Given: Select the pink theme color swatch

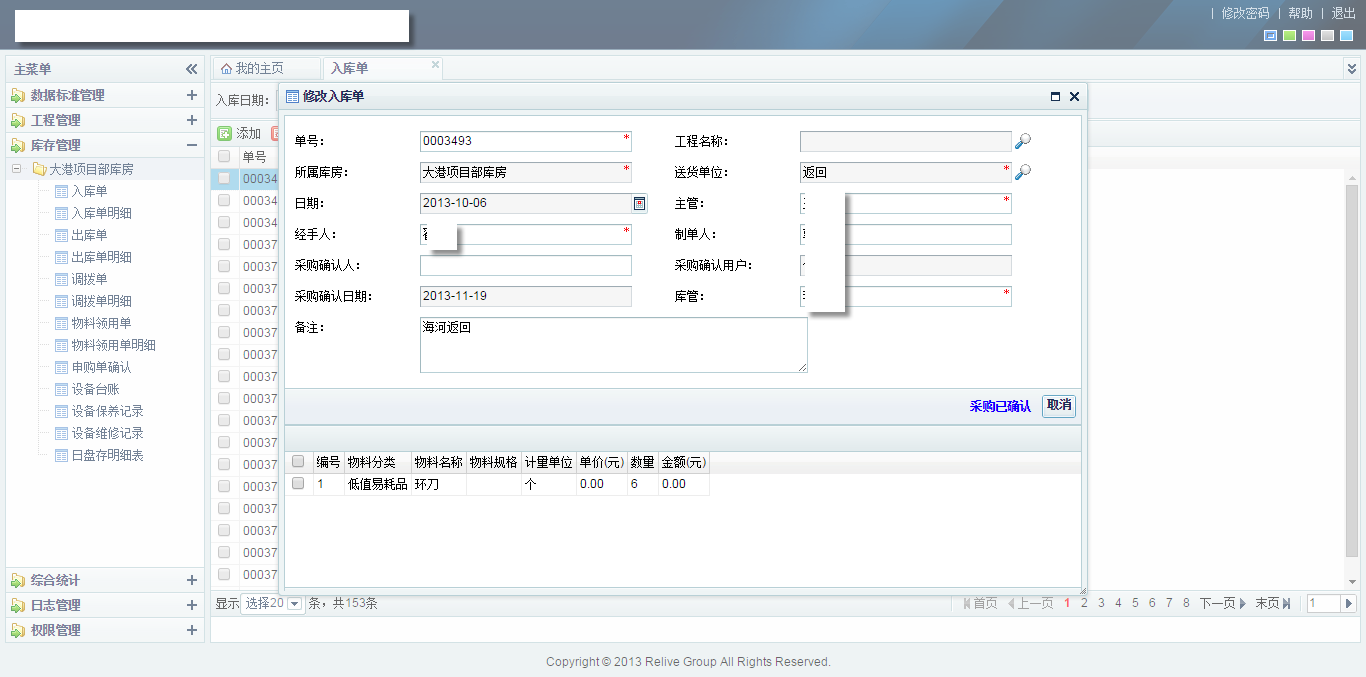Looking at the screenshot, I should (1308, 36).
